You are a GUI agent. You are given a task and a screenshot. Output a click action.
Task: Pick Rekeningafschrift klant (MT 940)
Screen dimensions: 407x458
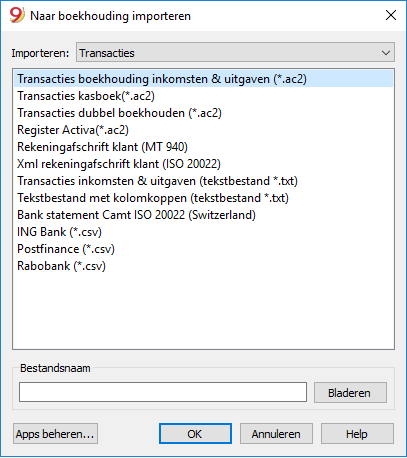point(203,147)
